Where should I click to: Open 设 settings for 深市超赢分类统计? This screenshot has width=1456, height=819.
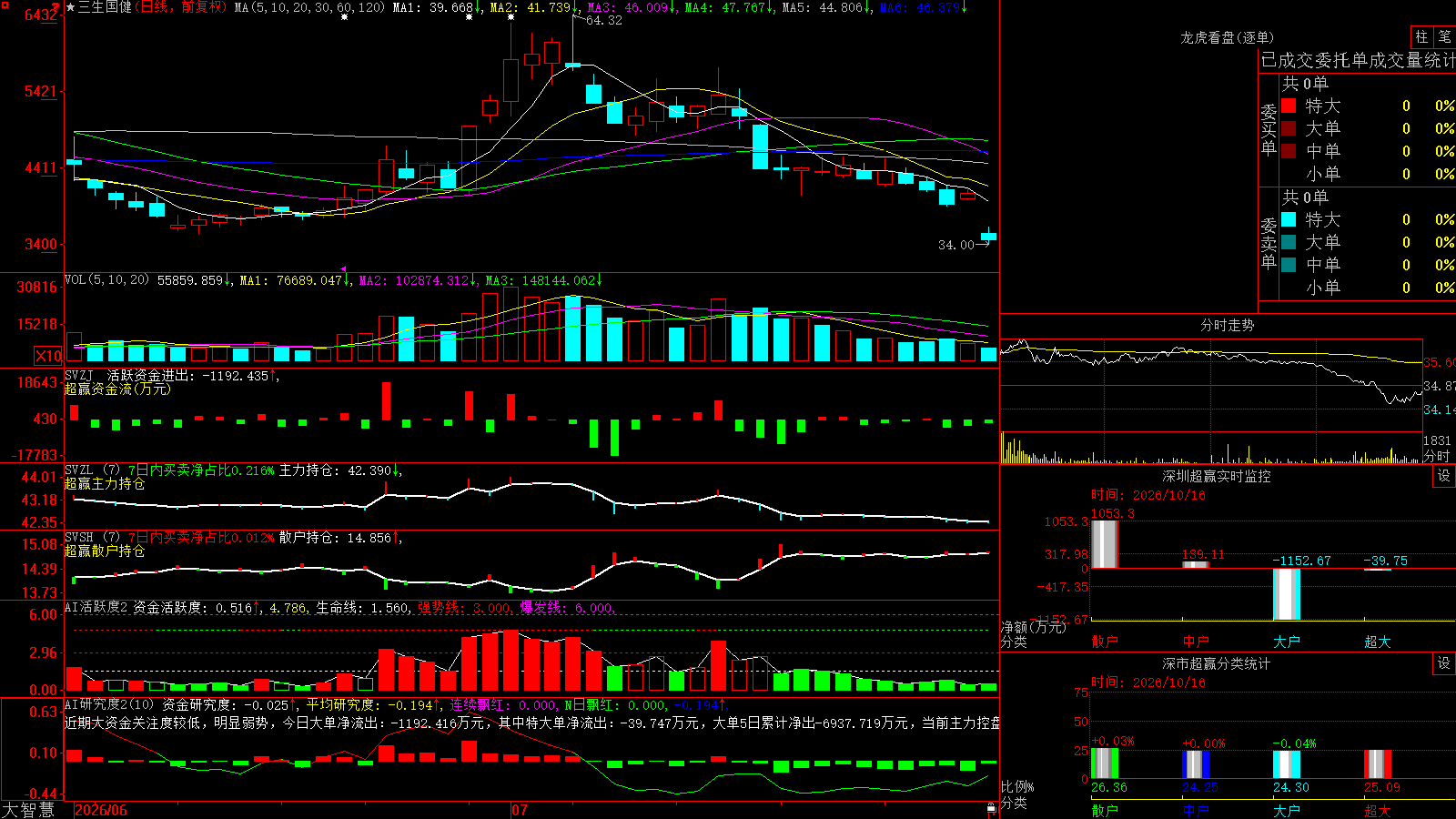click(1444, 663)
